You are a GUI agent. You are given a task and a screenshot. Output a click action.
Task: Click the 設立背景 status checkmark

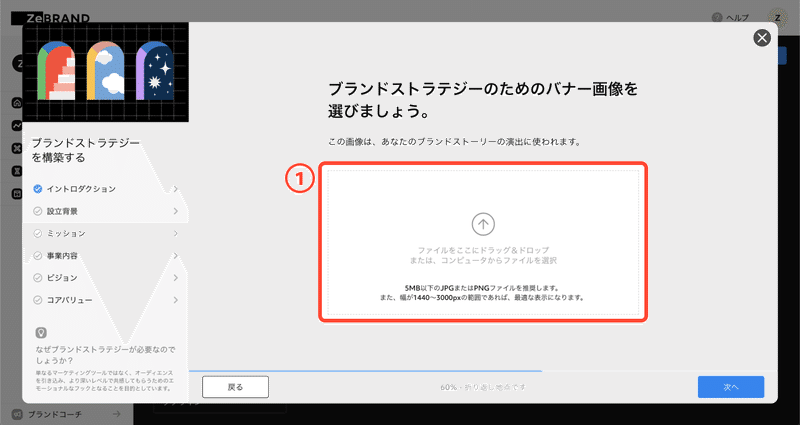coord(37,211)
